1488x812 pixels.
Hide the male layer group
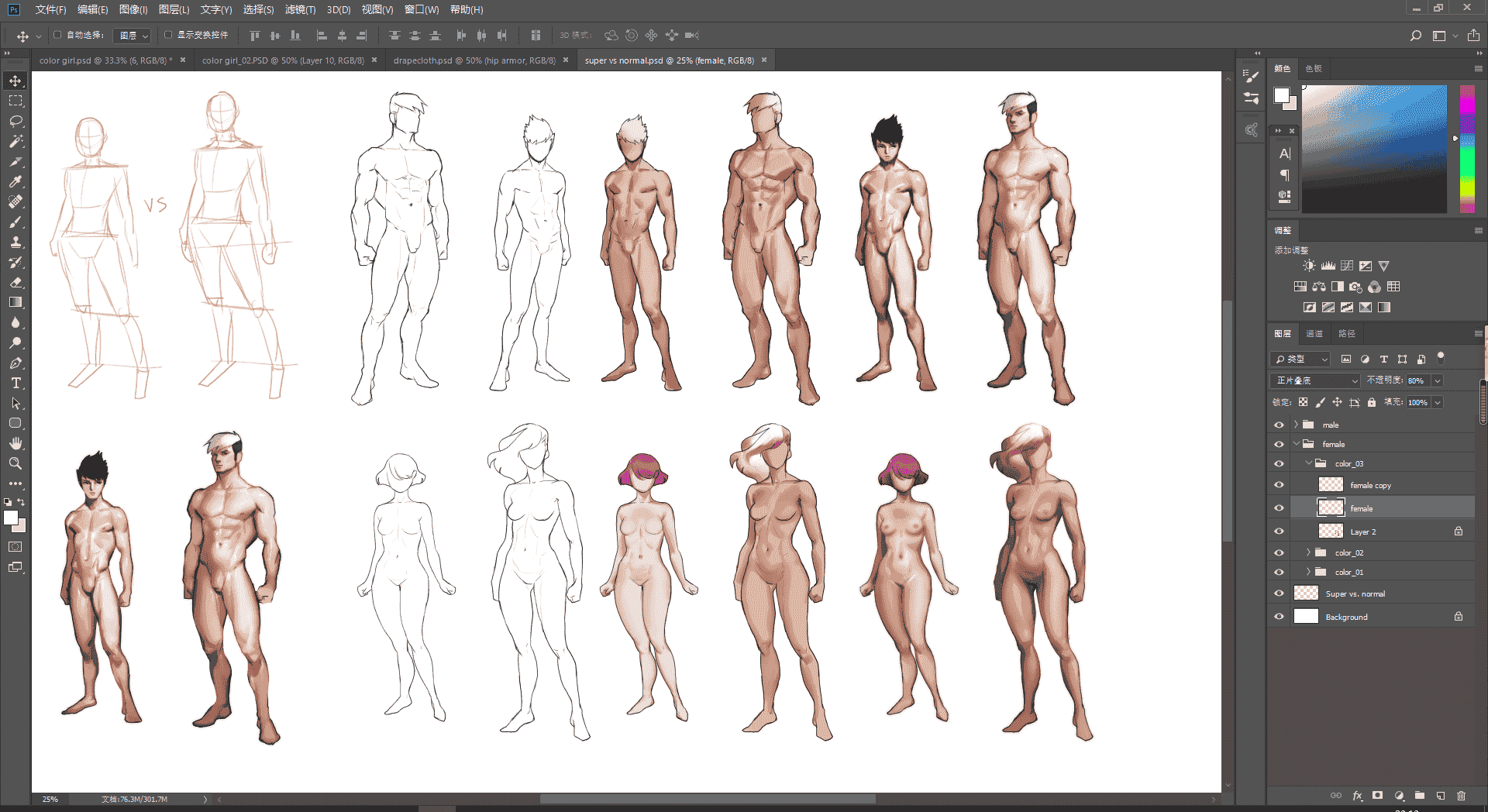[x=1279, y=425]
